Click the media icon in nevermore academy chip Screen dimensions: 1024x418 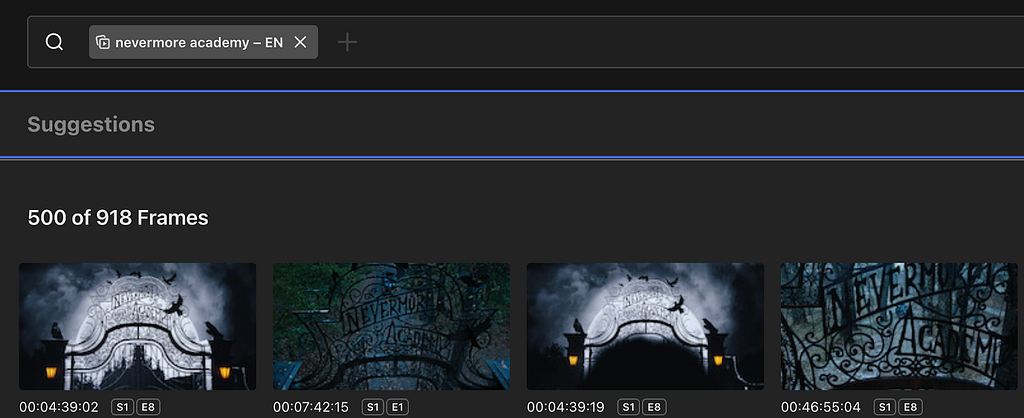(103, 42)
